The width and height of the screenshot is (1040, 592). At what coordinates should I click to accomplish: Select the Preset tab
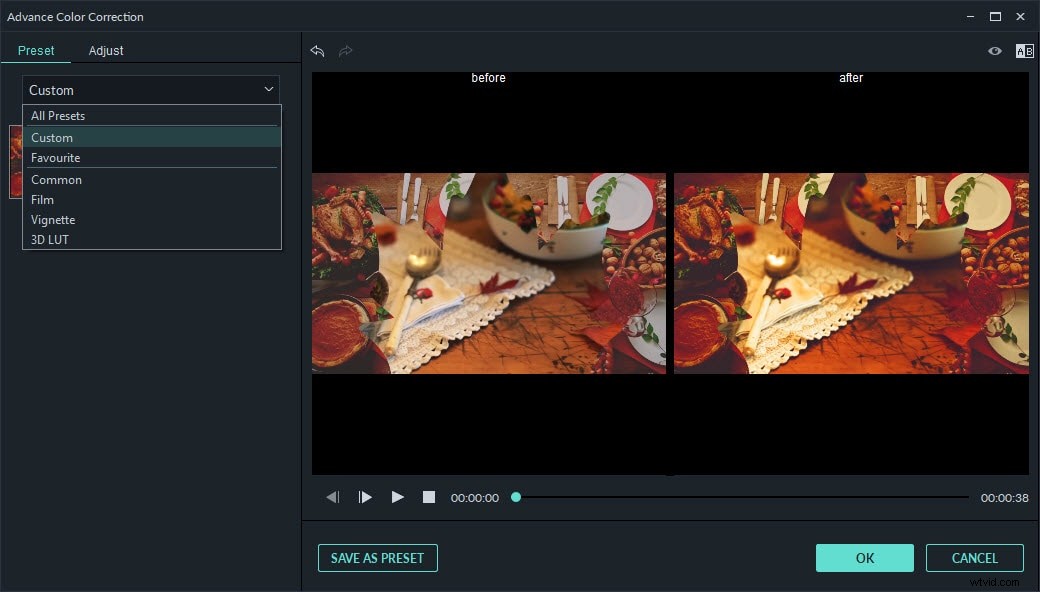point(37,50)
